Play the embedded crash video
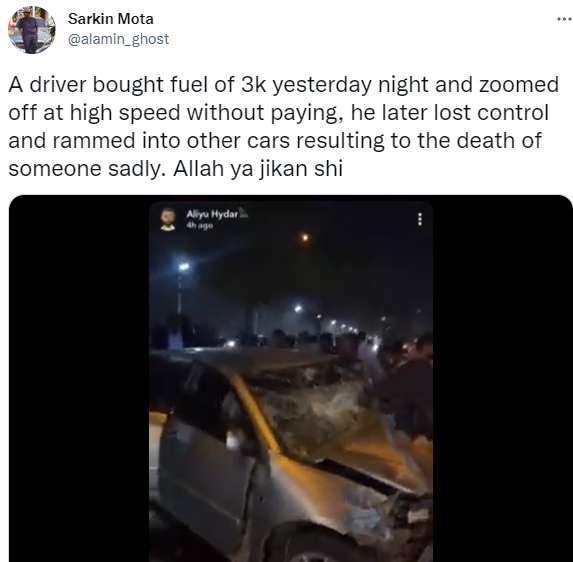The width and height of the screenshot is (573, 562). (x=291, y=381)
